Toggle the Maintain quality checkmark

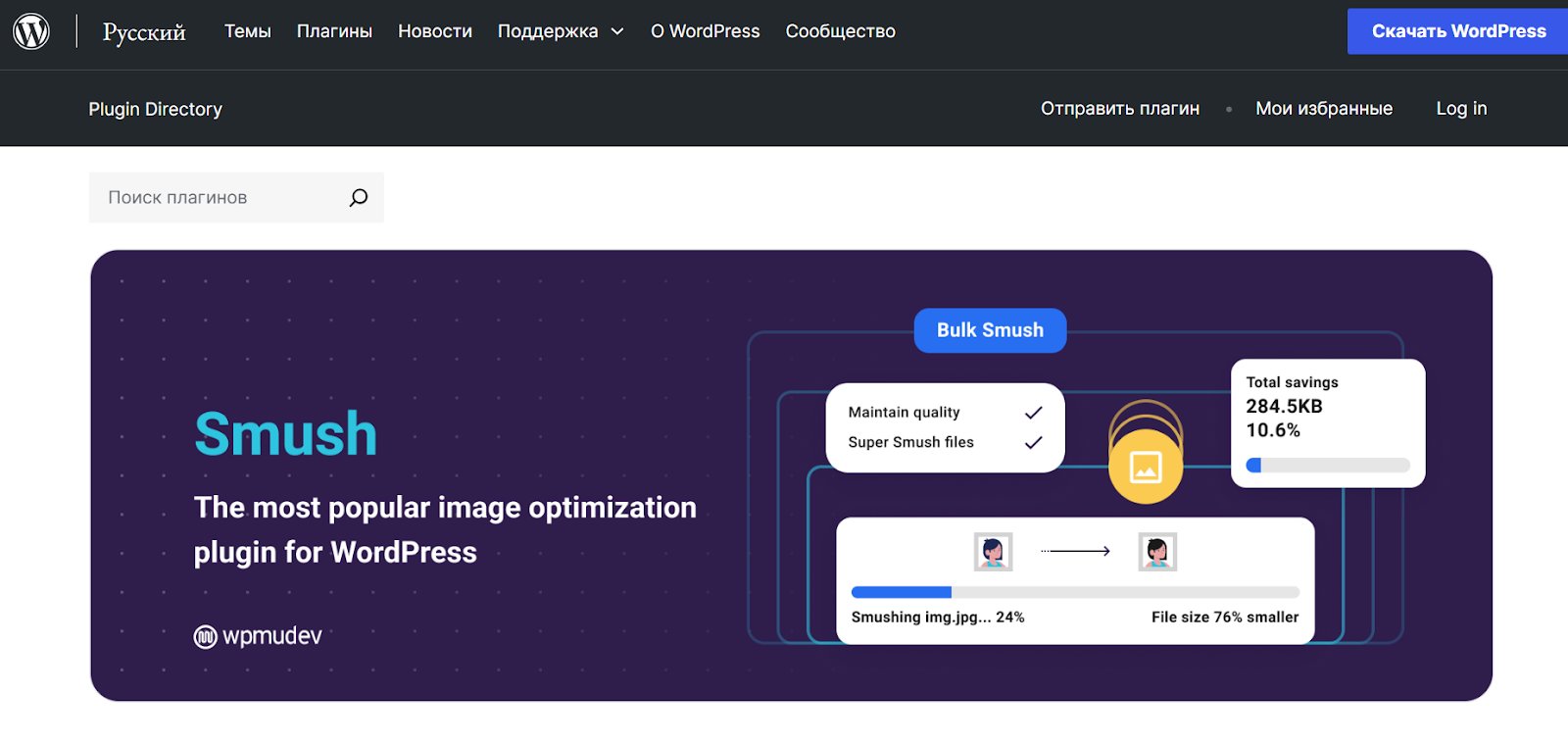1033,413
